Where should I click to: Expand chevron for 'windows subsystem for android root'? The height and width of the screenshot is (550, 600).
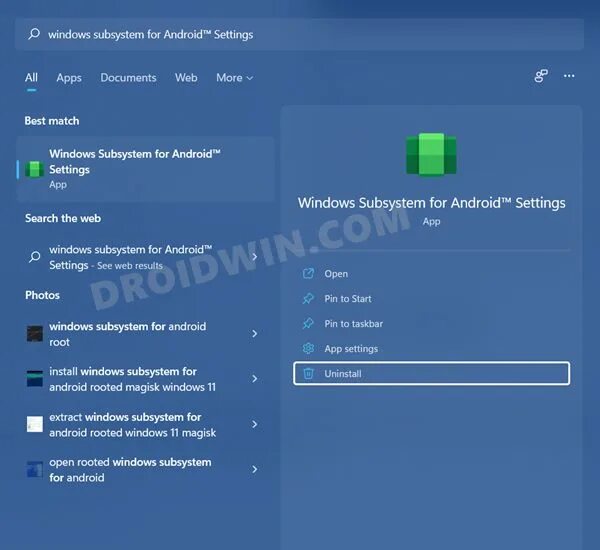point(254,334)
